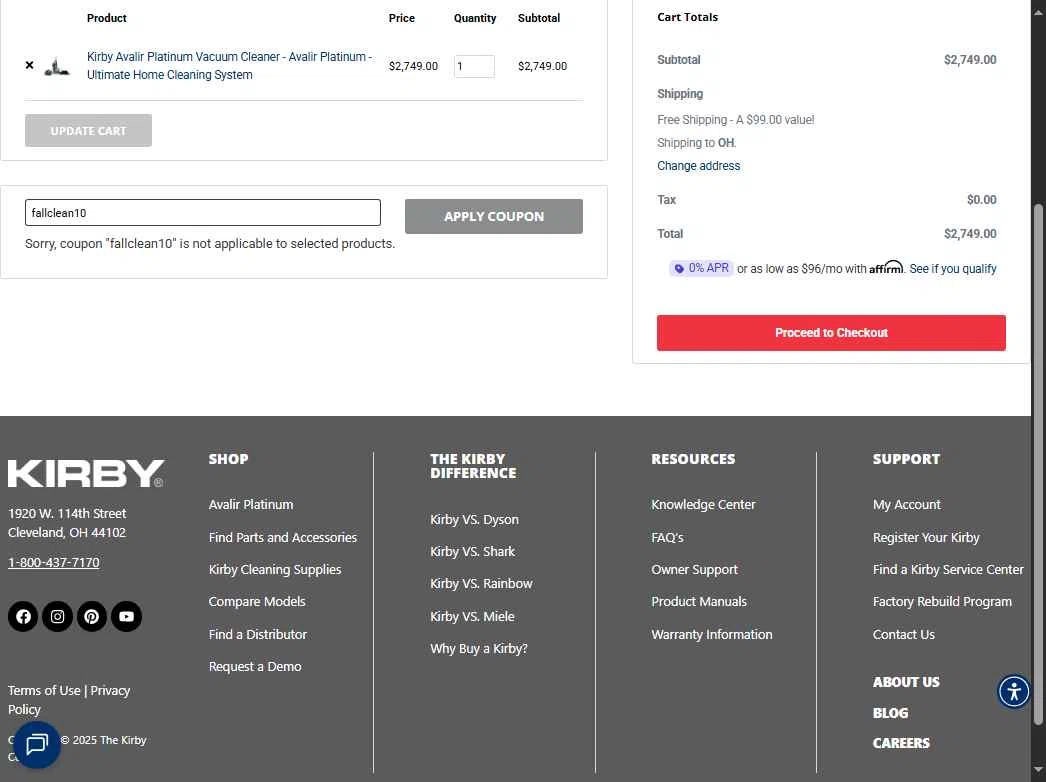
Task: Open Warranty Information link
Action: [712, 634]
